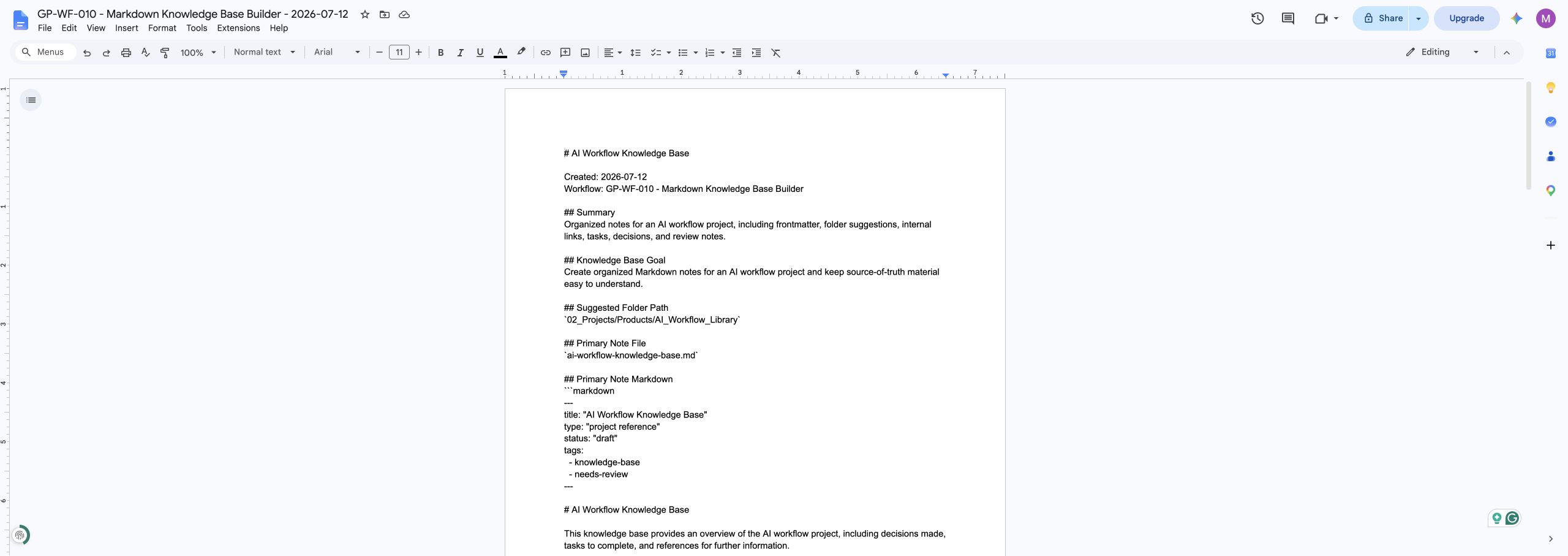Increase the indent

(x=756, y=53)
